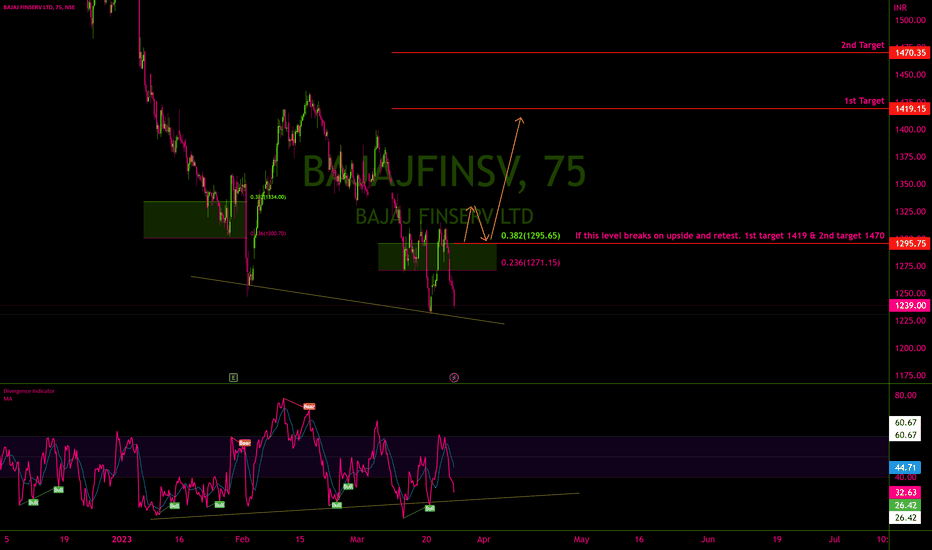Click the INR currency label
The image size is (932, 550).
pos(900,8)
